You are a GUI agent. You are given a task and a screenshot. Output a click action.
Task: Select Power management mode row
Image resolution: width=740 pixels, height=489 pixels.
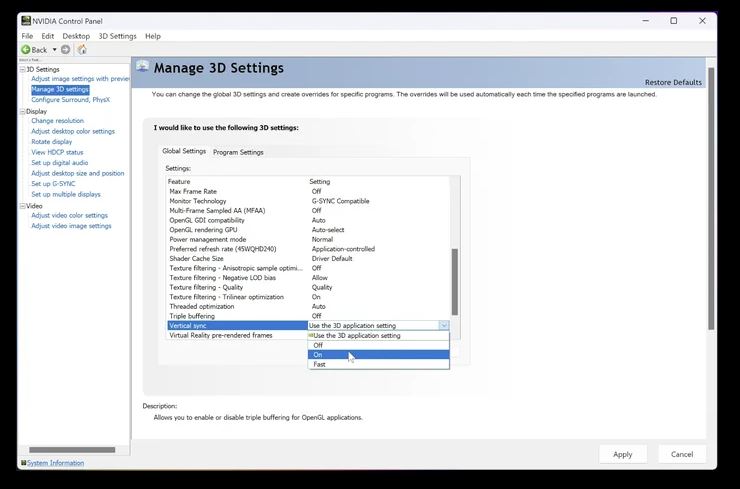click(x=308, y=239)
